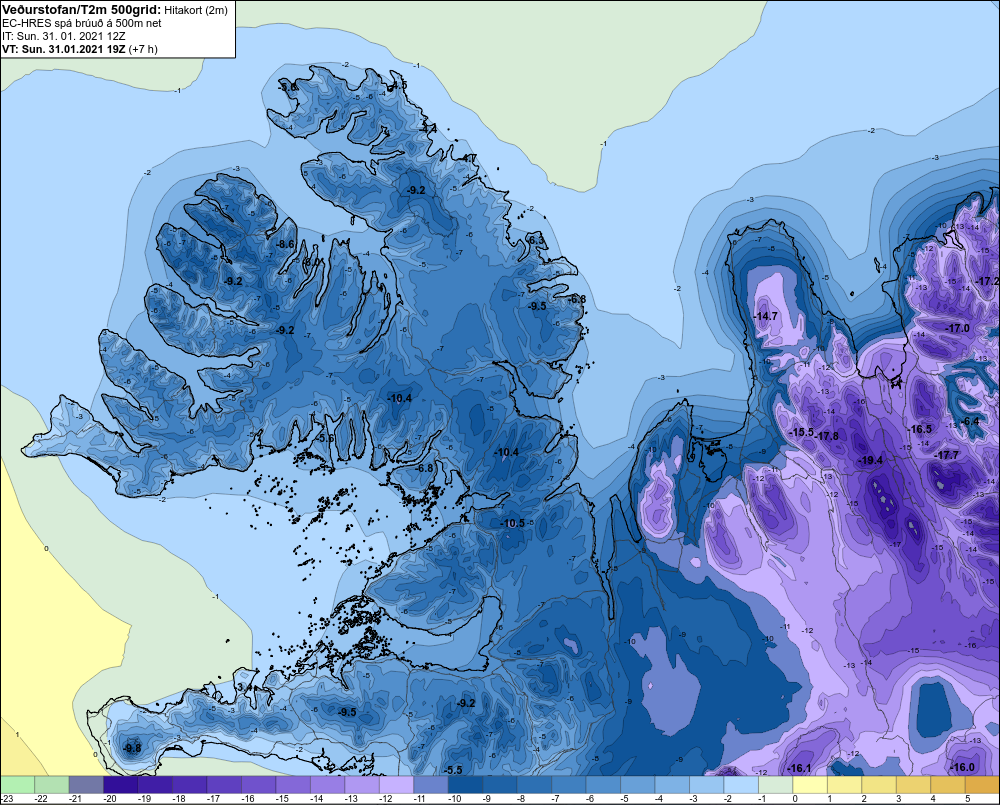The width and height of the screenshot is (1000, 805).
Task: Click the -8.6 temperature label
Action: pyautogui.click(x=285, y=244)
